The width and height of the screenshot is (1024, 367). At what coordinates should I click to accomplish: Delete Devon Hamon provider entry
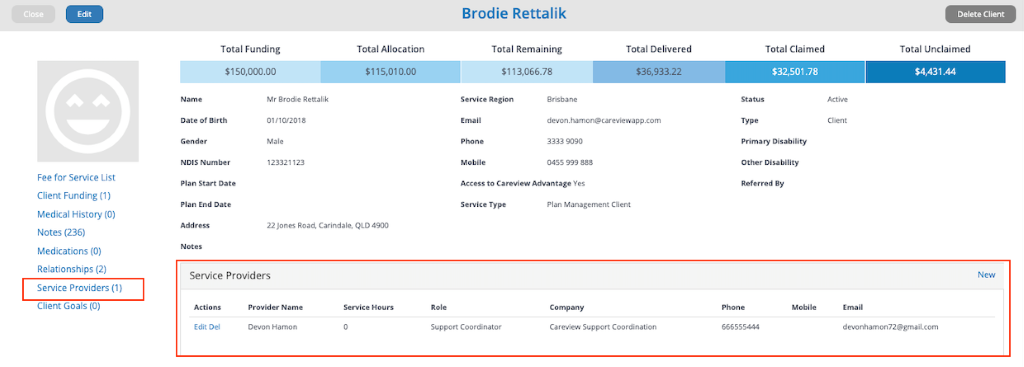[214, 327]
